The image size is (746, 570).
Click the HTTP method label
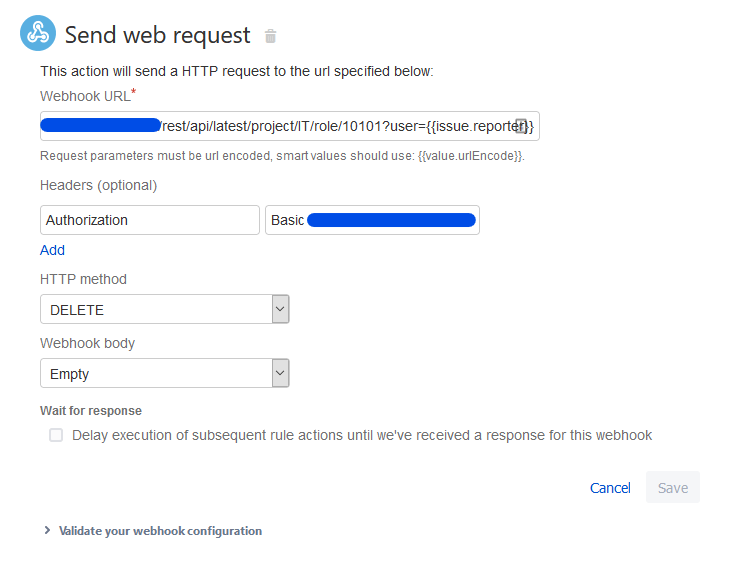point(83,279)
